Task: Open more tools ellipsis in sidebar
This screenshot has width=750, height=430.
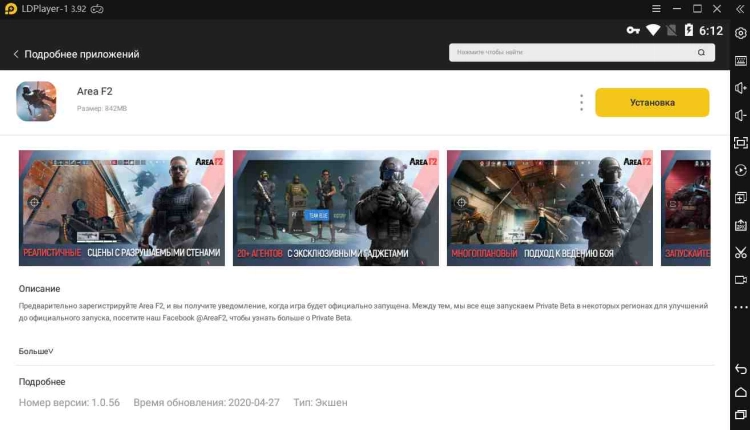Action: click(740, 307)
